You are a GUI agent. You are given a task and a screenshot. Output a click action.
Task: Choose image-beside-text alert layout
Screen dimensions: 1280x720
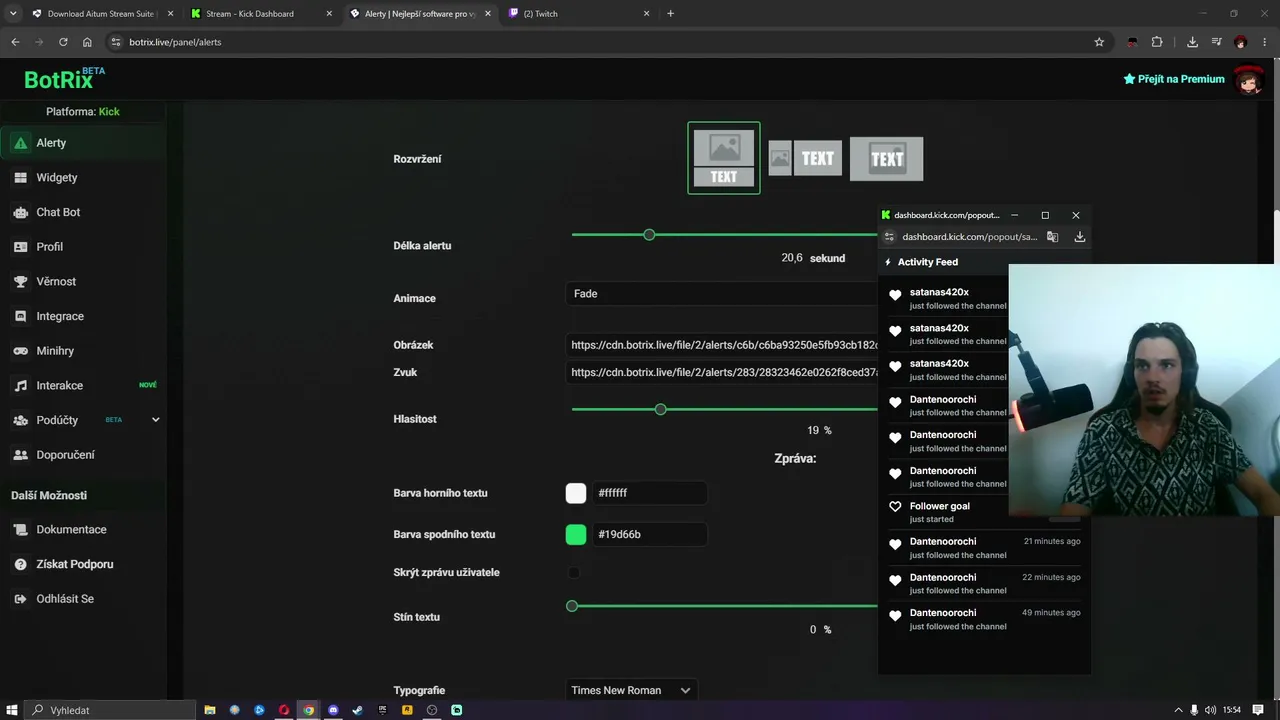(804, 158)
